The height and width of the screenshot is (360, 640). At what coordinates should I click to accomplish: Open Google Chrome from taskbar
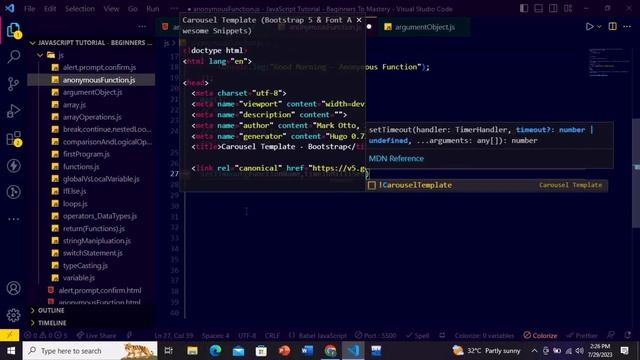[330, 351]
